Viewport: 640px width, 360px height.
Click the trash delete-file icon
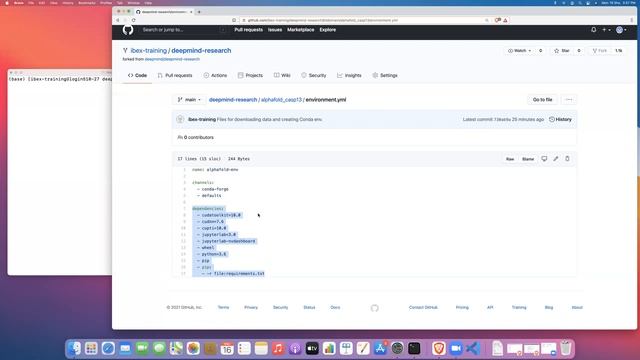coord(567,159)
